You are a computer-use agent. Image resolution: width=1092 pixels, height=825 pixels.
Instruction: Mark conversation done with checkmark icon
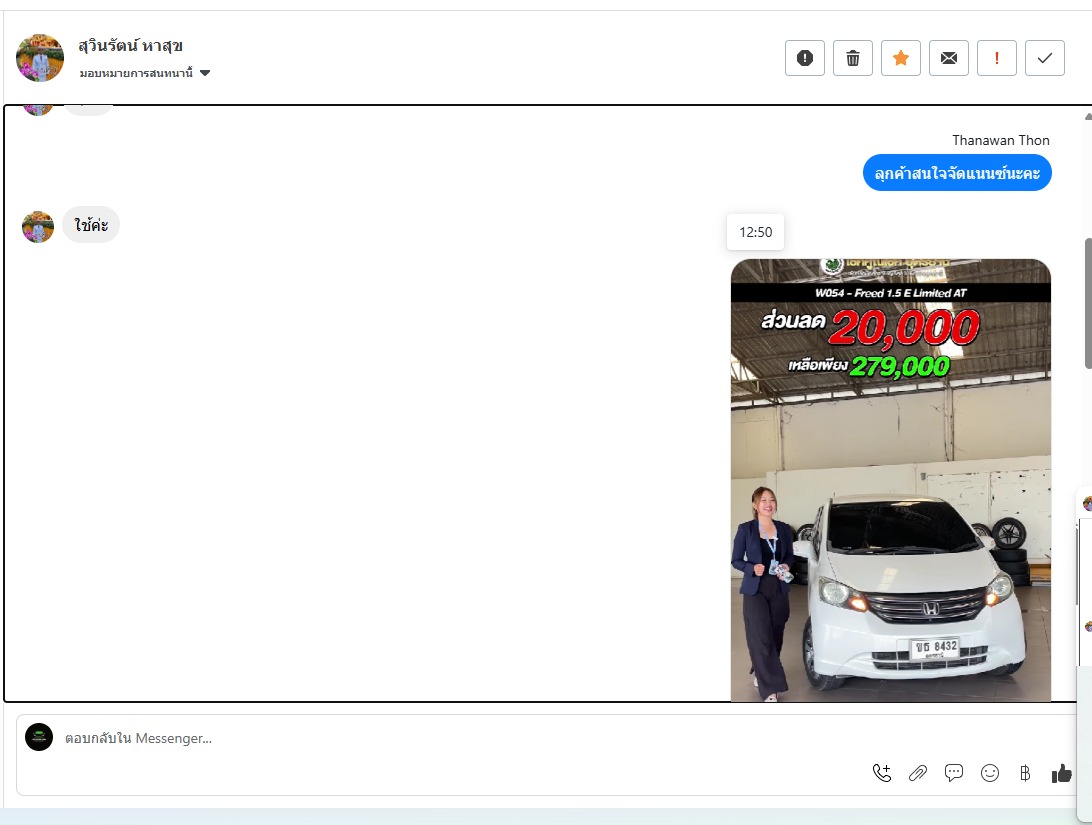click(x=1045, y=58)
